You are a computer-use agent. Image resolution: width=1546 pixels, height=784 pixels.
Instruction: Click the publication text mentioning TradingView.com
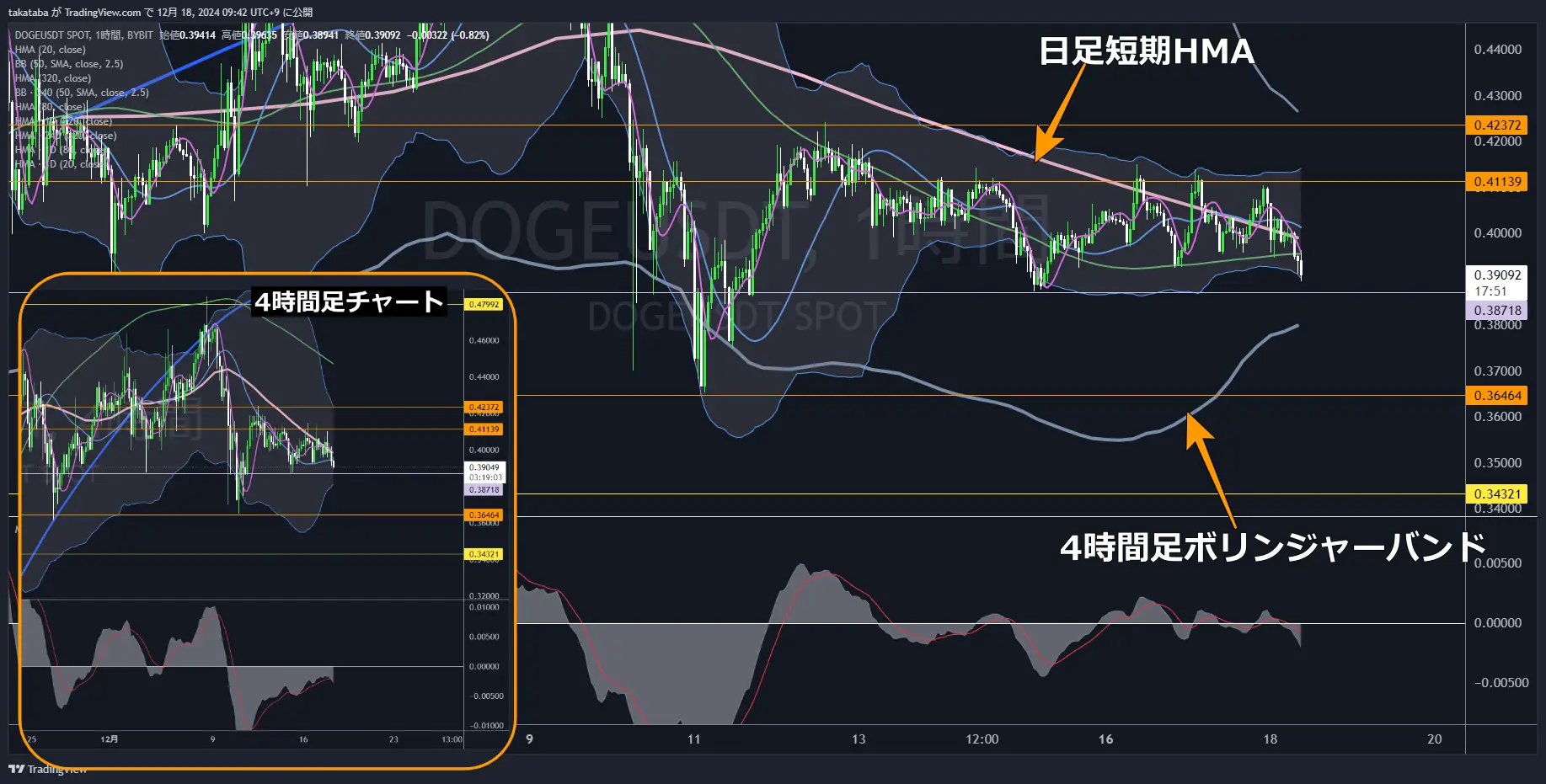click(x=160, y=12)
